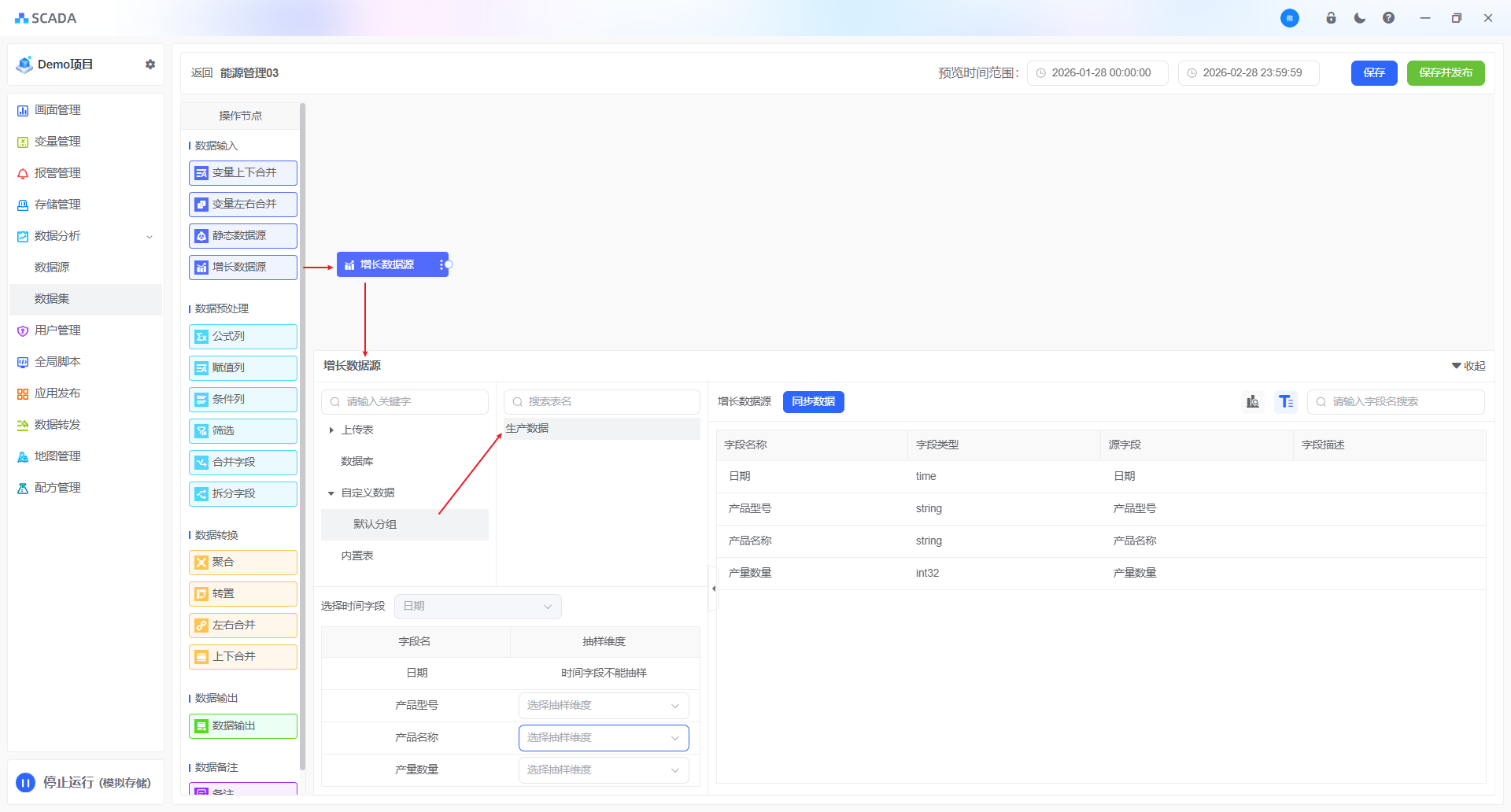
Task: Collapse the 自定义数据 tree node
Action: click(x=331, y=493)
